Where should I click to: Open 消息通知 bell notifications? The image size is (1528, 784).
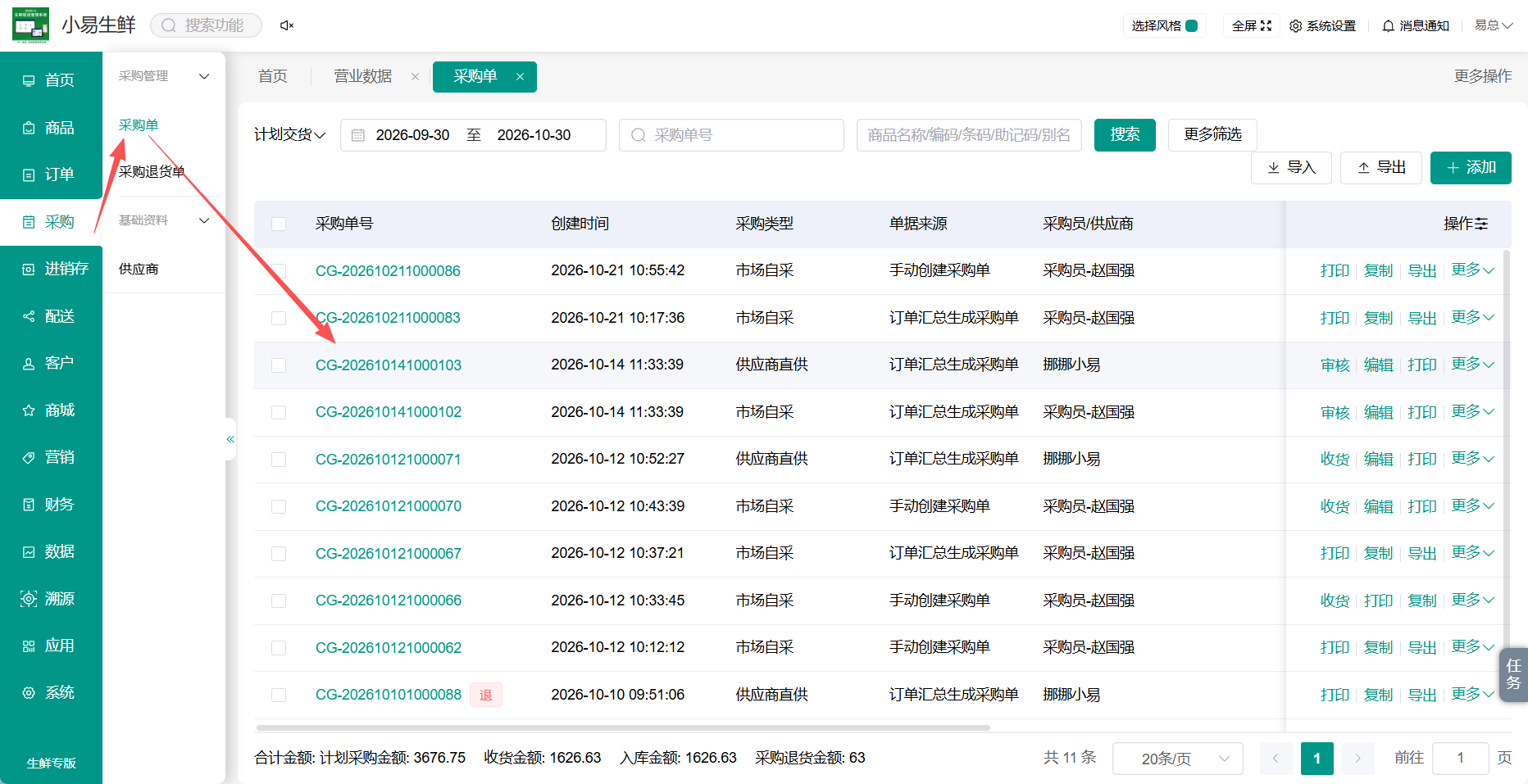(x=1416, y=26)
